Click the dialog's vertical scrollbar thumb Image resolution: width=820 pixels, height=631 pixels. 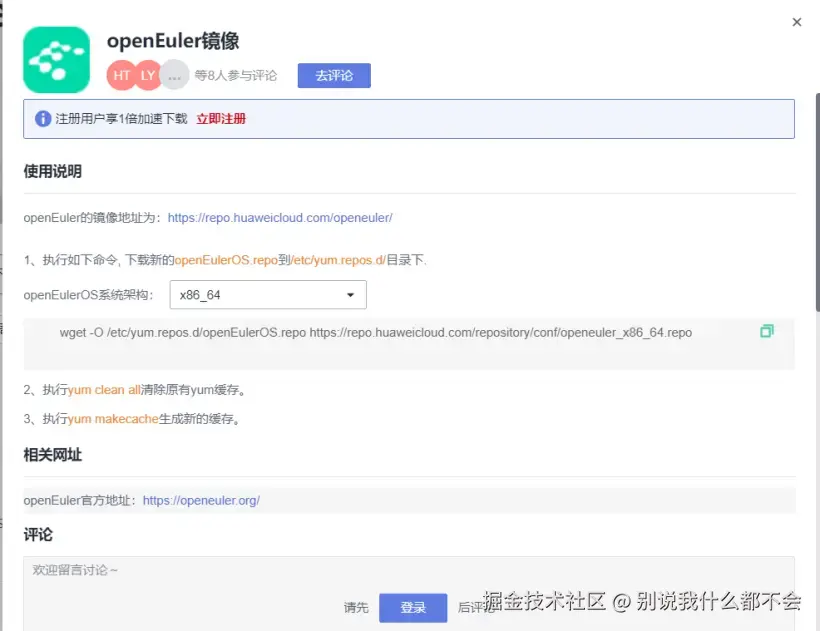817,202
